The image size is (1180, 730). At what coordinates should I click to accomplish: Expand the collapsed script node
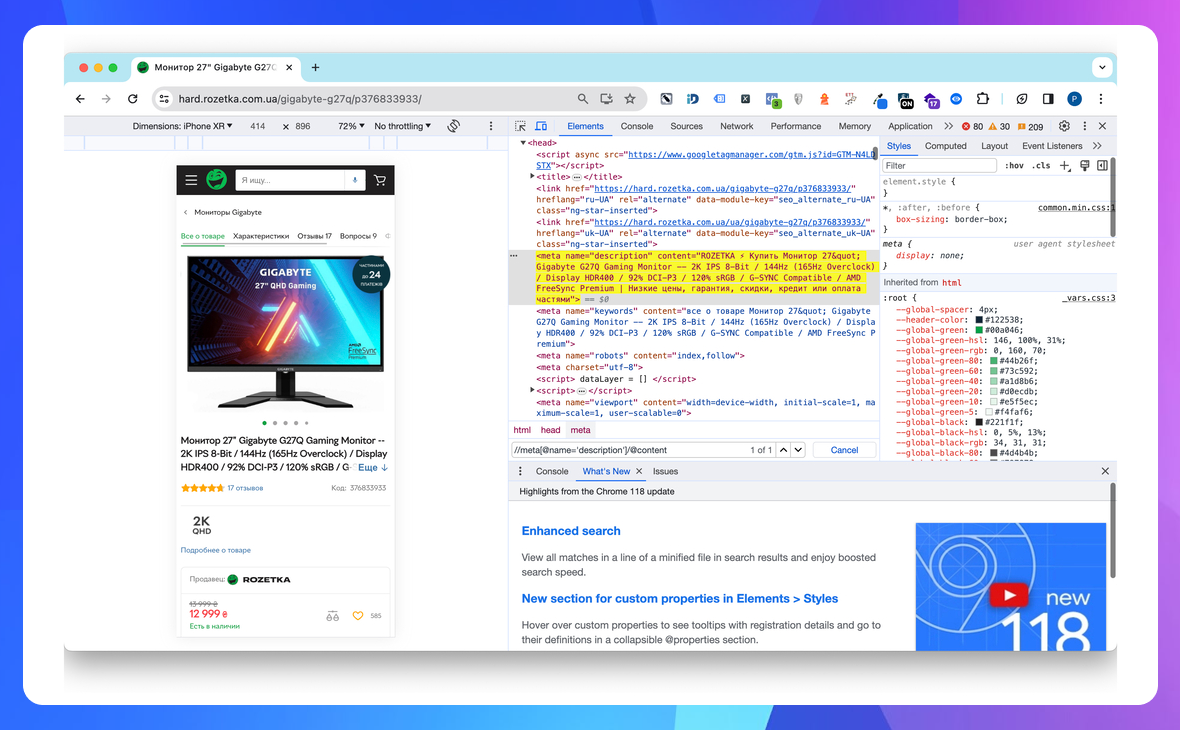tap(532, 390)
